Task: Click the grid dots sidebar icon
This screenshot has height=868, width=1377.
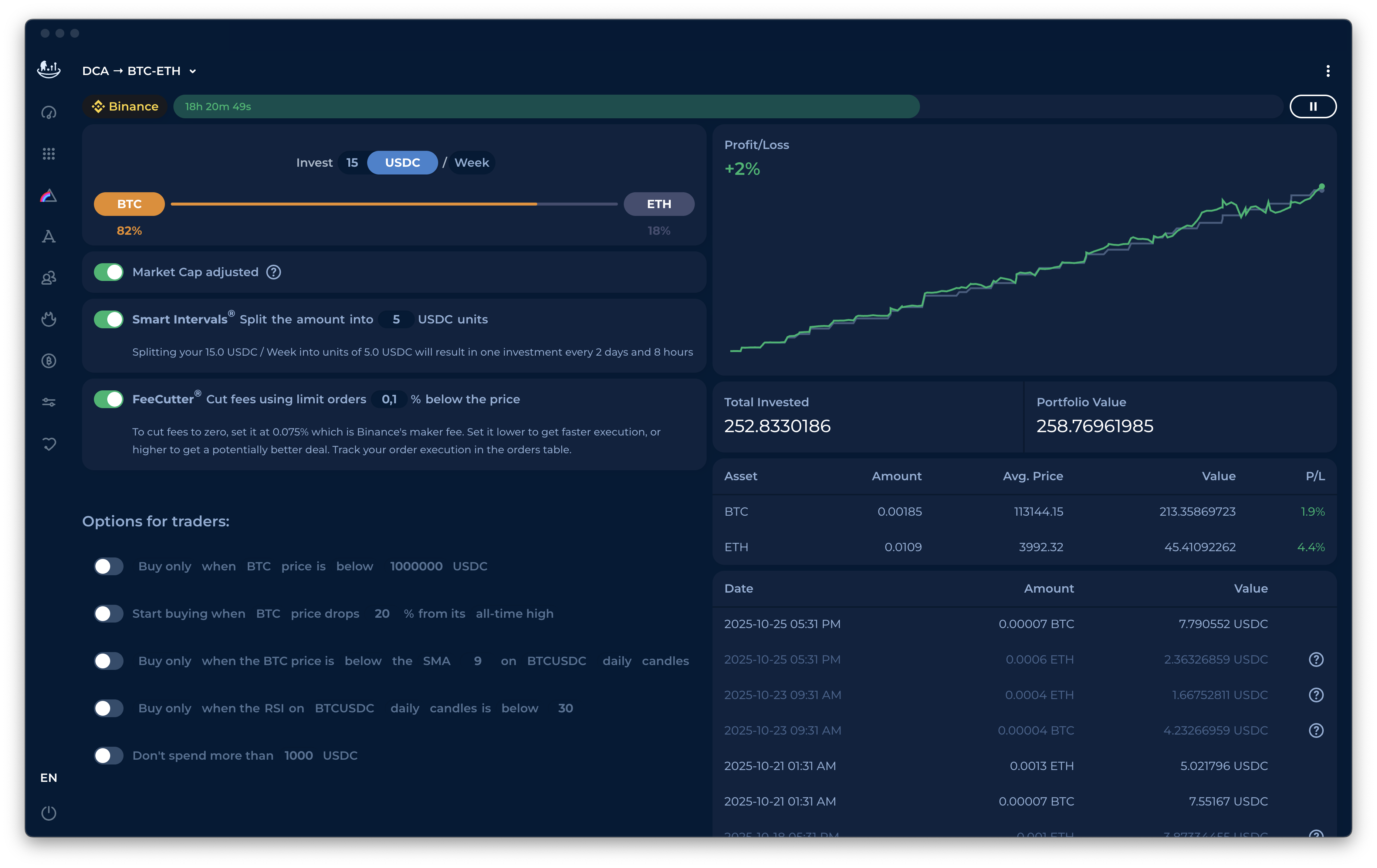Action: (x=48, y=154)
